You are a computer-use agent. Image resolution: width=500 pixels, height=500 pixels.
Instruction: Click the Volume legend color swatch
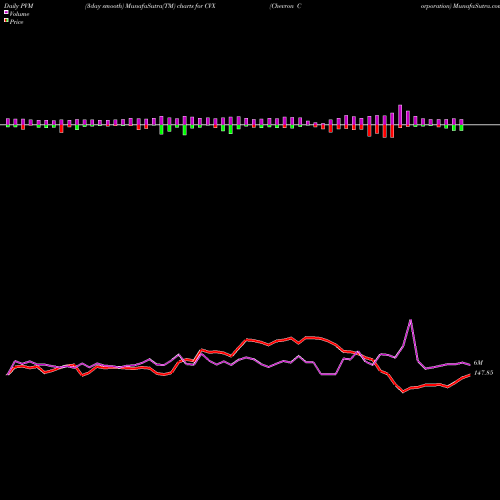(x=6, y=12)
